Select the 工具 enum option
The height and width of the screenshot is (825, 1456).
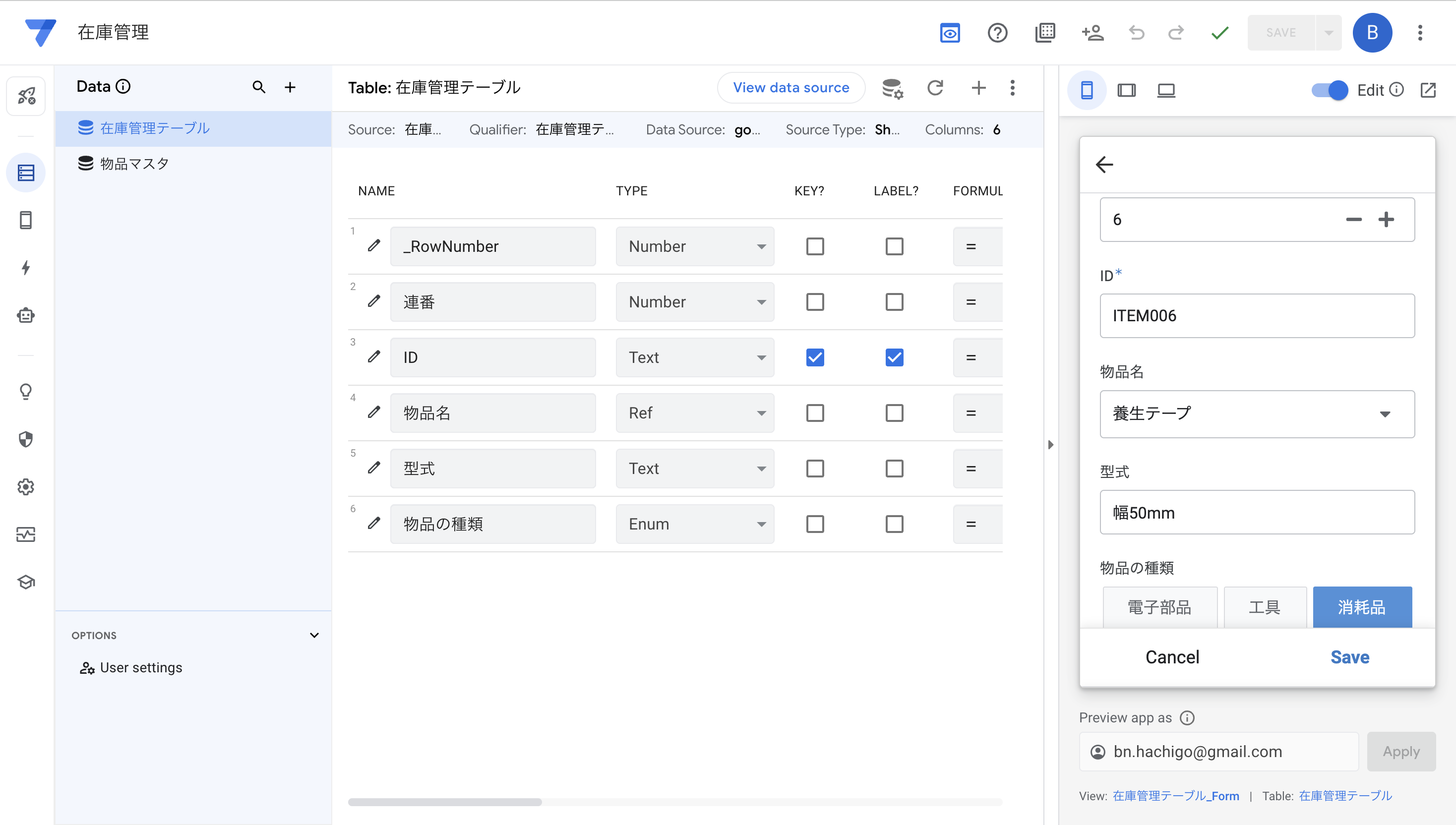pos(1265,607)
